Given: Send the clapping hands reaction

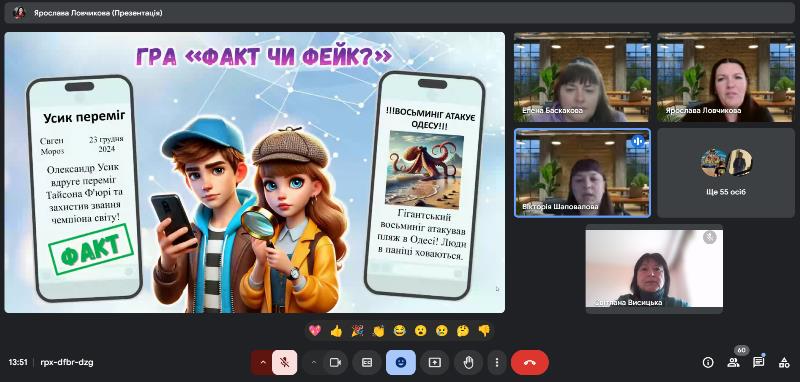Looking at the screenshot, I should (379, 331).
